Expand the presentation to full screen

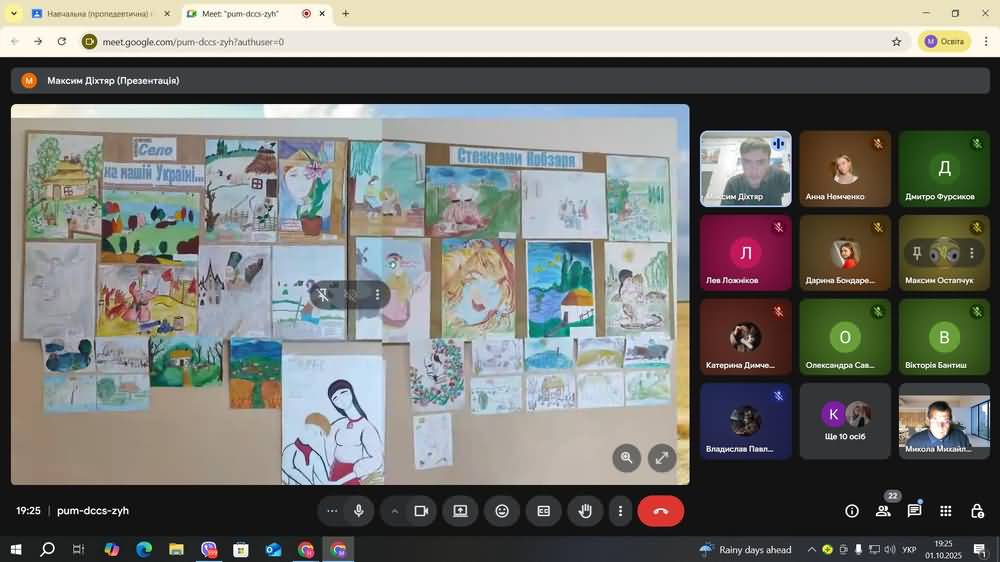661,458
